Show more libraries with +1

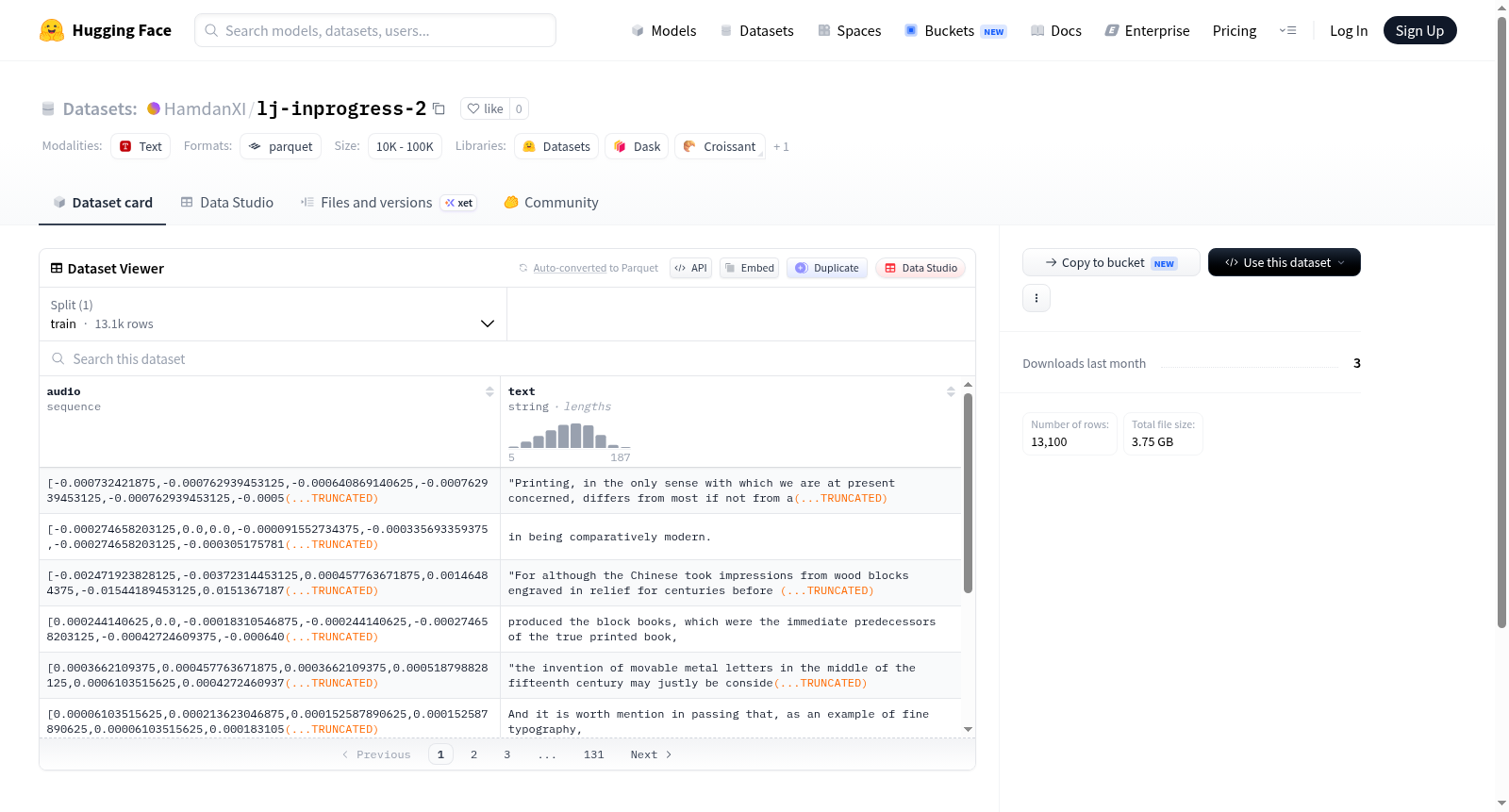pos(781,146)
